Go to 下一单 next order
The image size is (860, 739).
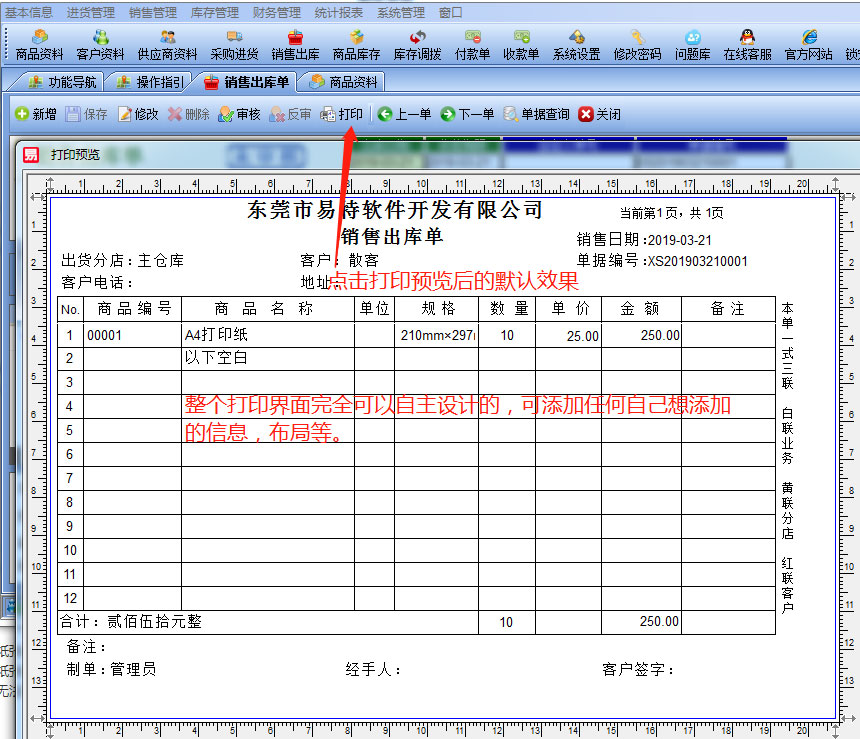click(x=468, y=115)
